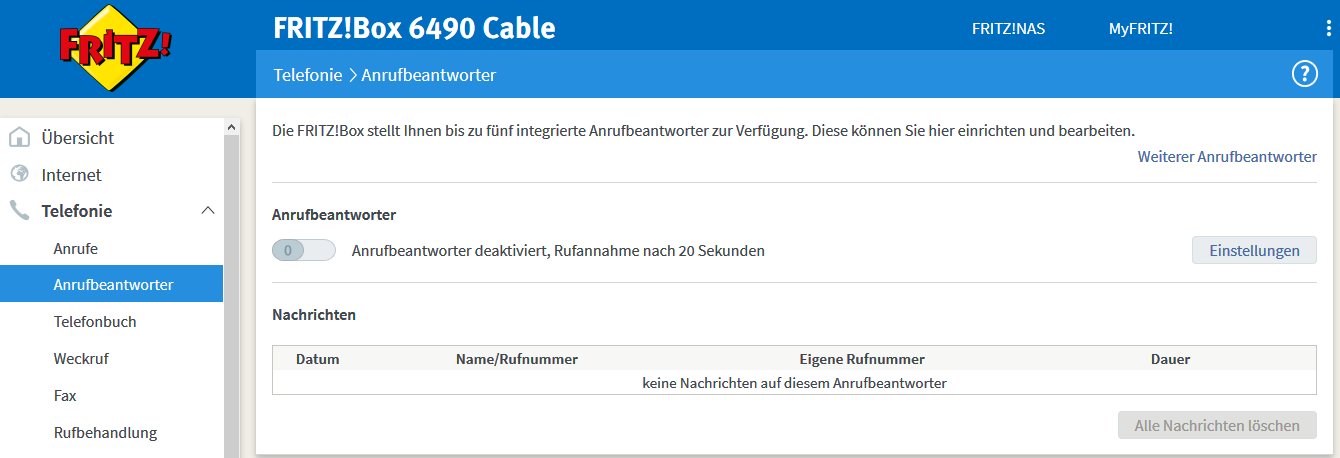Open Rufbehandlung in the sidebar
Screen dimensions: 1340x458
[x=105, y=433]
